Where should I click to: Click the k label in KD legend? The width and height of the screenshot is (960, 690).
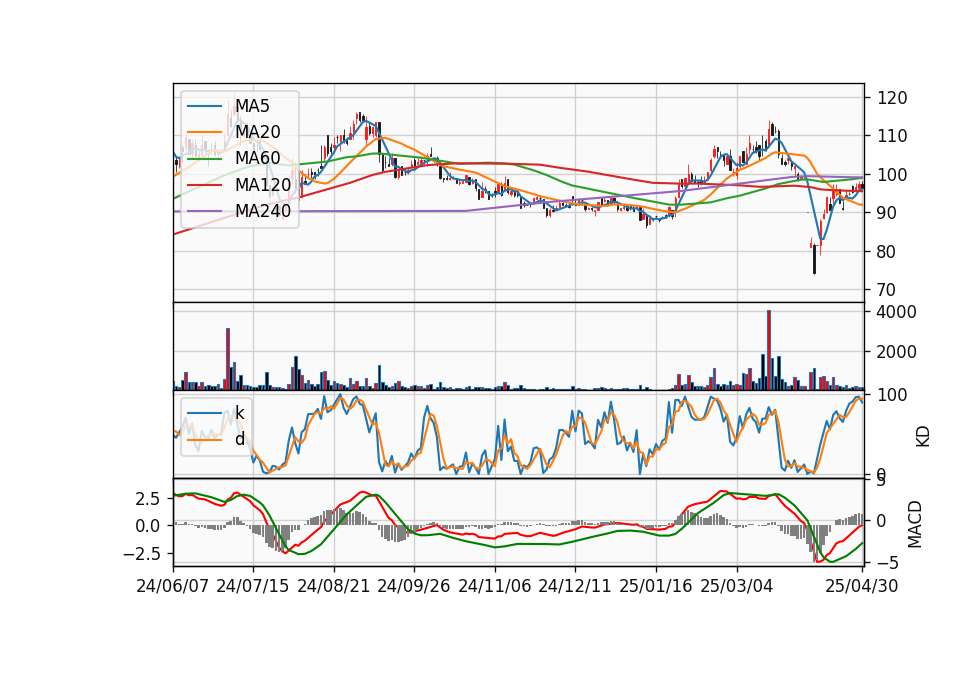coord(240,412)
